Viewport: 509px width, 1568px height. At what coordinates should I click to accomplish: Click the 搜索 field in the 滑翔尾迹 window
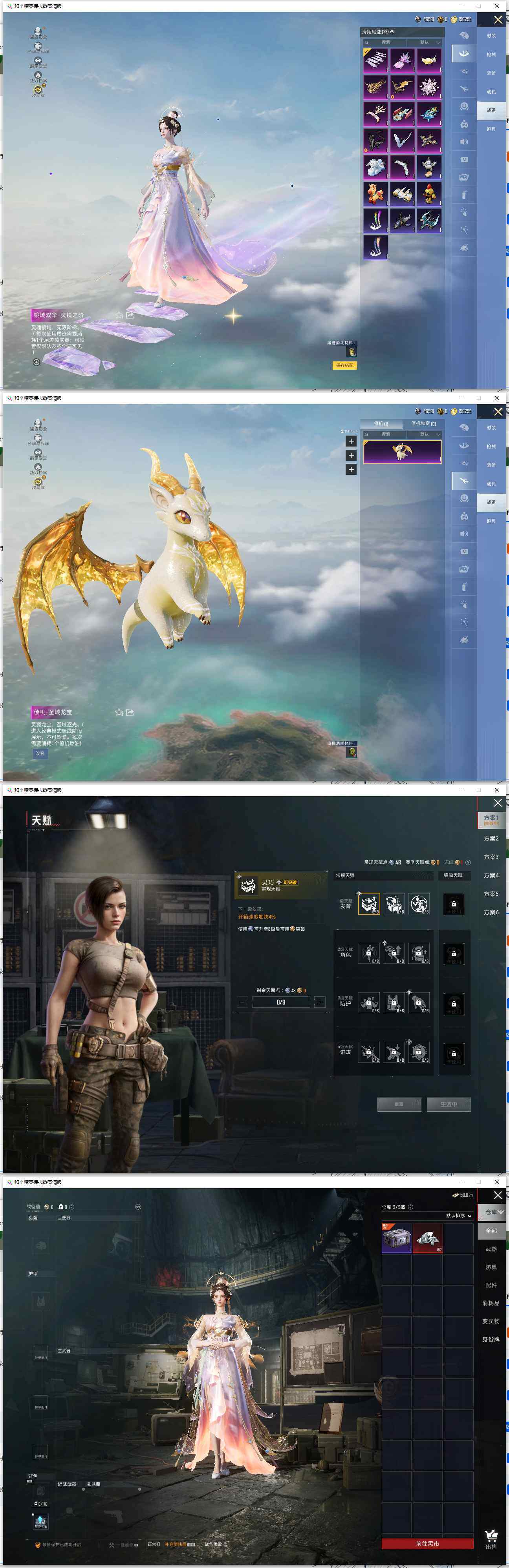point(384,43)
